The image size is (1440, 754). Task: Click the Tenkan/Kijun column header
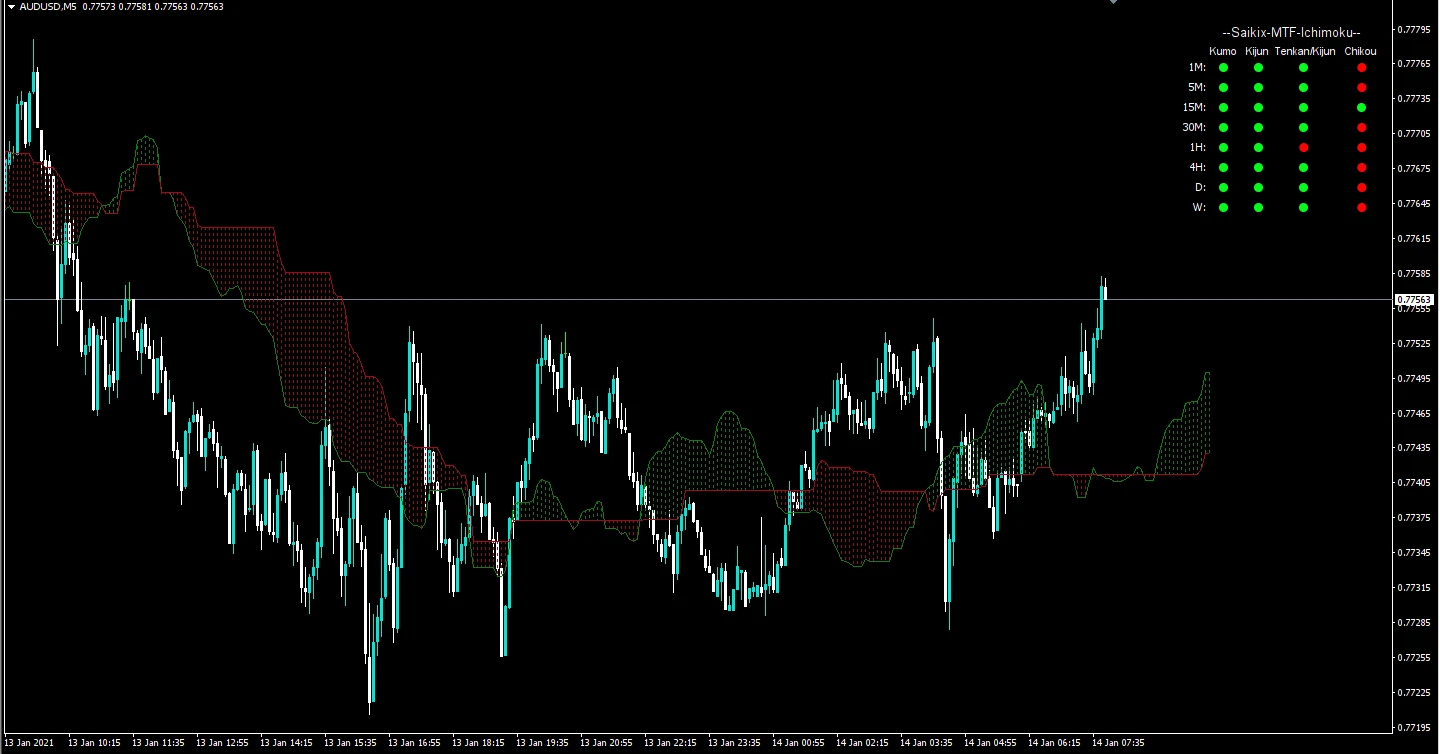point(1304,51)
